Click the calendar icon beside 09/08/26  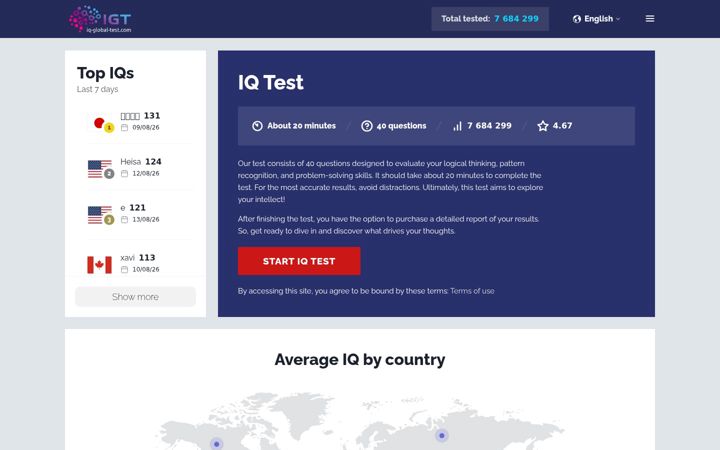tap(124, 128)
